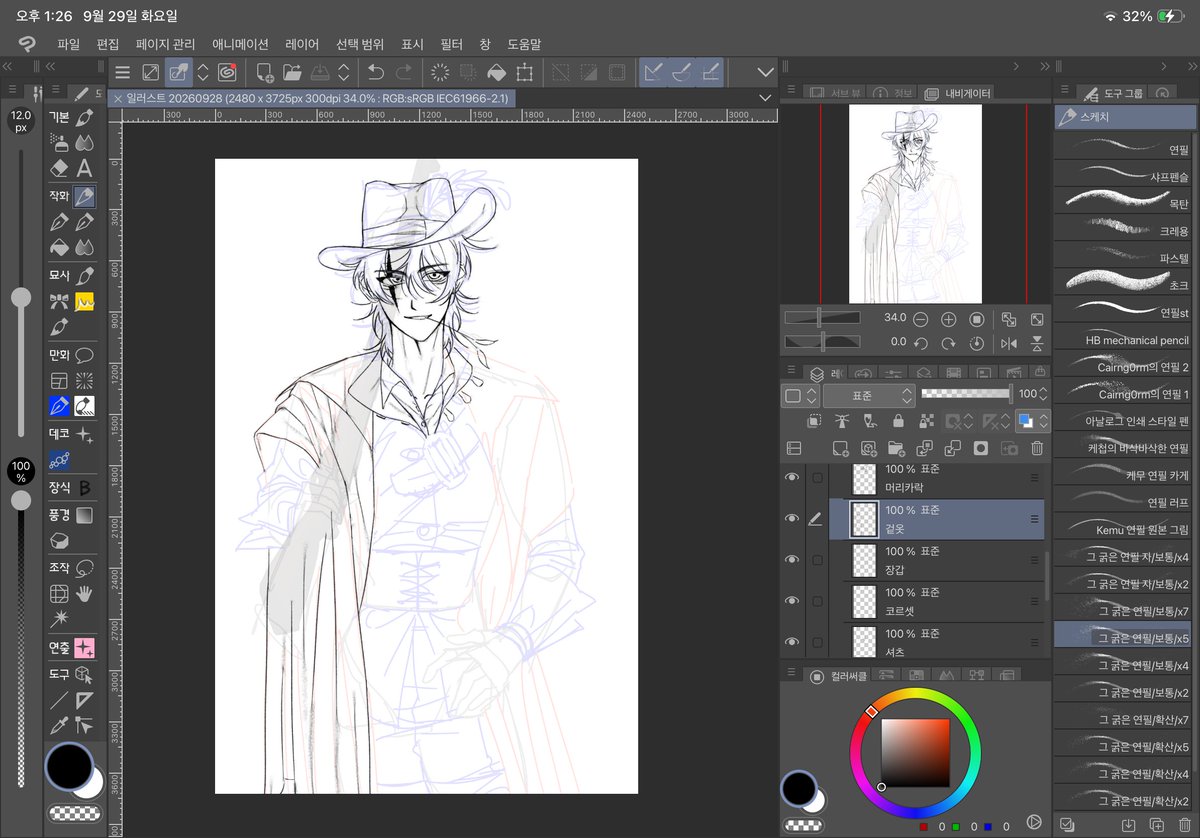Zoom in using the Navigator plus button
The image size is (1200, 838).
949,319
